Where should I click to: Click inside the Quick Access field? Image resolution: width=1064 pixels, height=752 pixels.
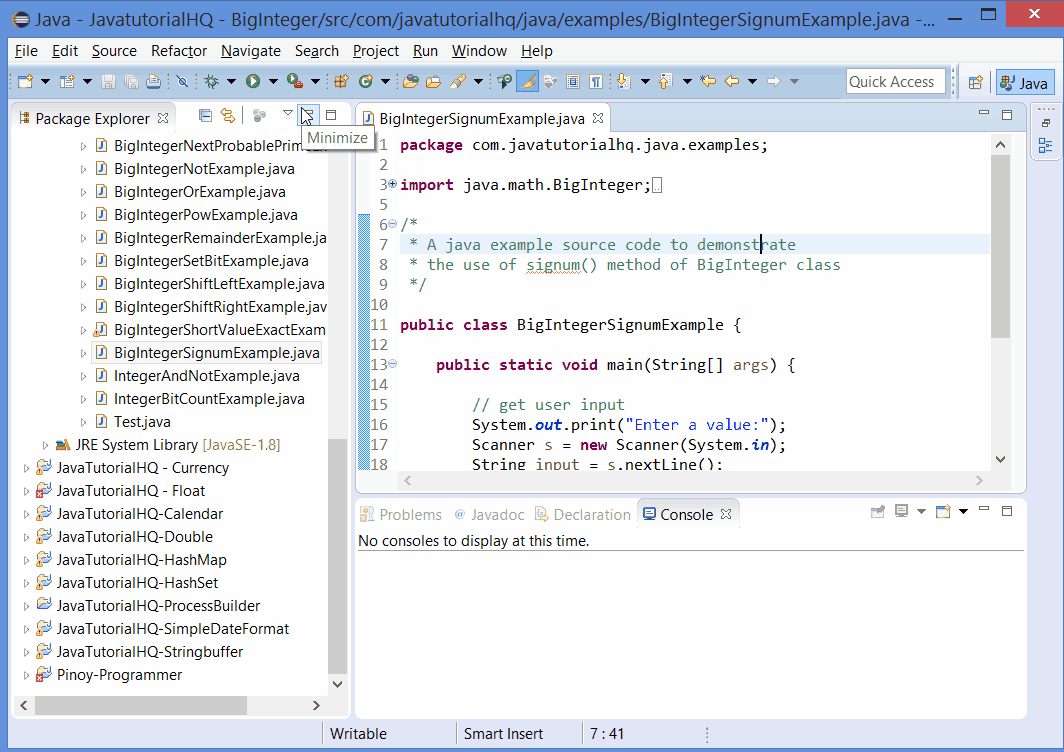[x=895, y=81]
